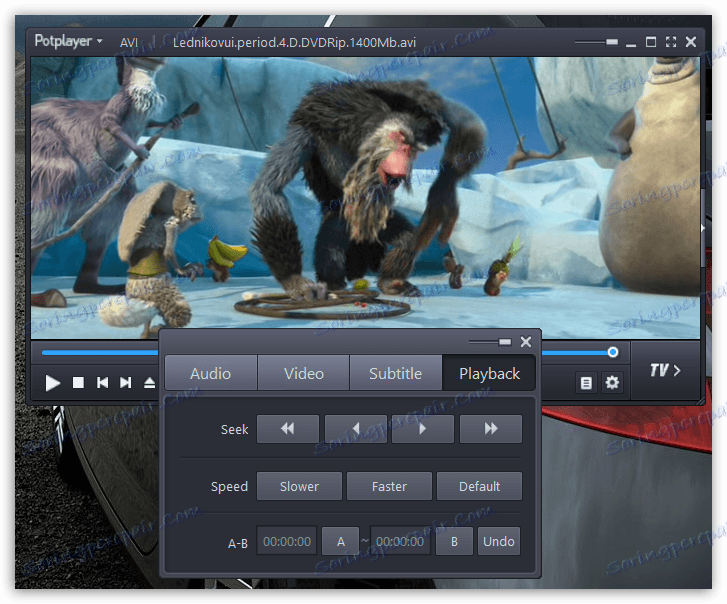727x604 pixels.
Task: Jump to the previous file
Action: click(x=102, y=383)
